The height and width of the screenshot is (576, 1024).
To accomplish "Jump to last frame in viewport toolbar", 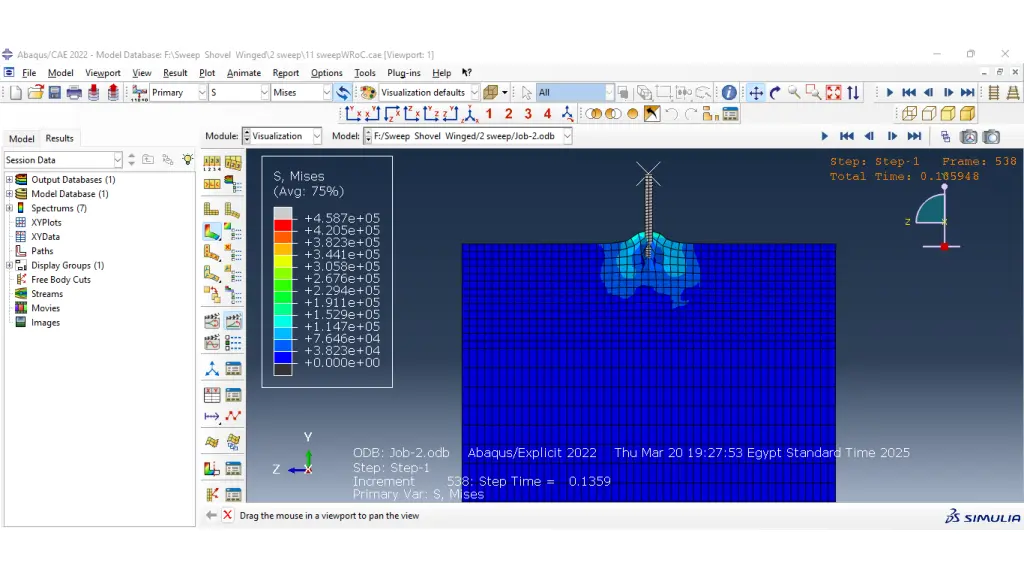I will coord(914,136).
